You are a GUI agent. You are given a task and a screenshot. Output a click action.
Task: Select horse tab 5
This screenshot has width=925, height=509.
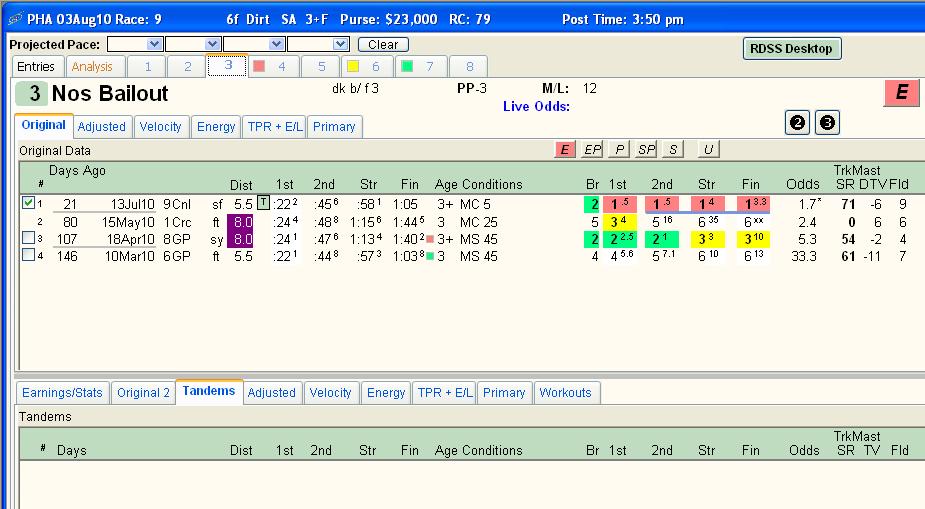pos(321,67)
